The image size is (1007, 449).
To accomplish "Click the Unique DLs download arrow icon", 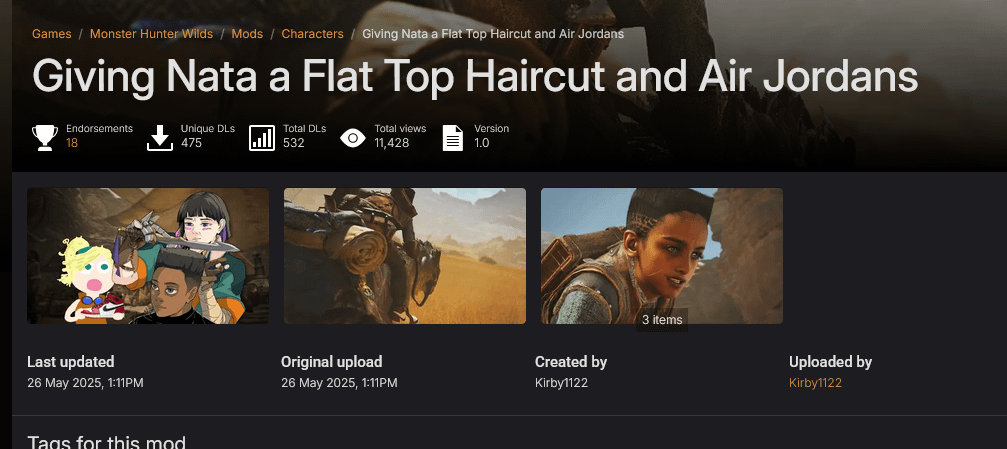I will click(x=160, y=138).
